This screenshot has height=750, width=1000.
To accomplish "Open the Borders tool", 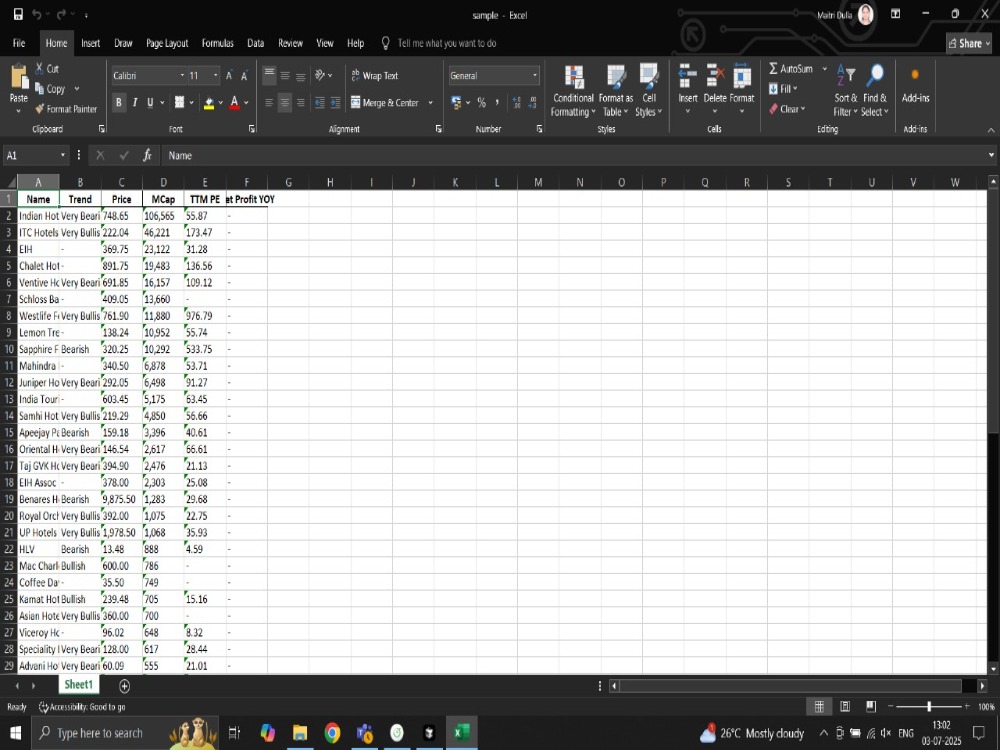I will [x=180, y=102].
